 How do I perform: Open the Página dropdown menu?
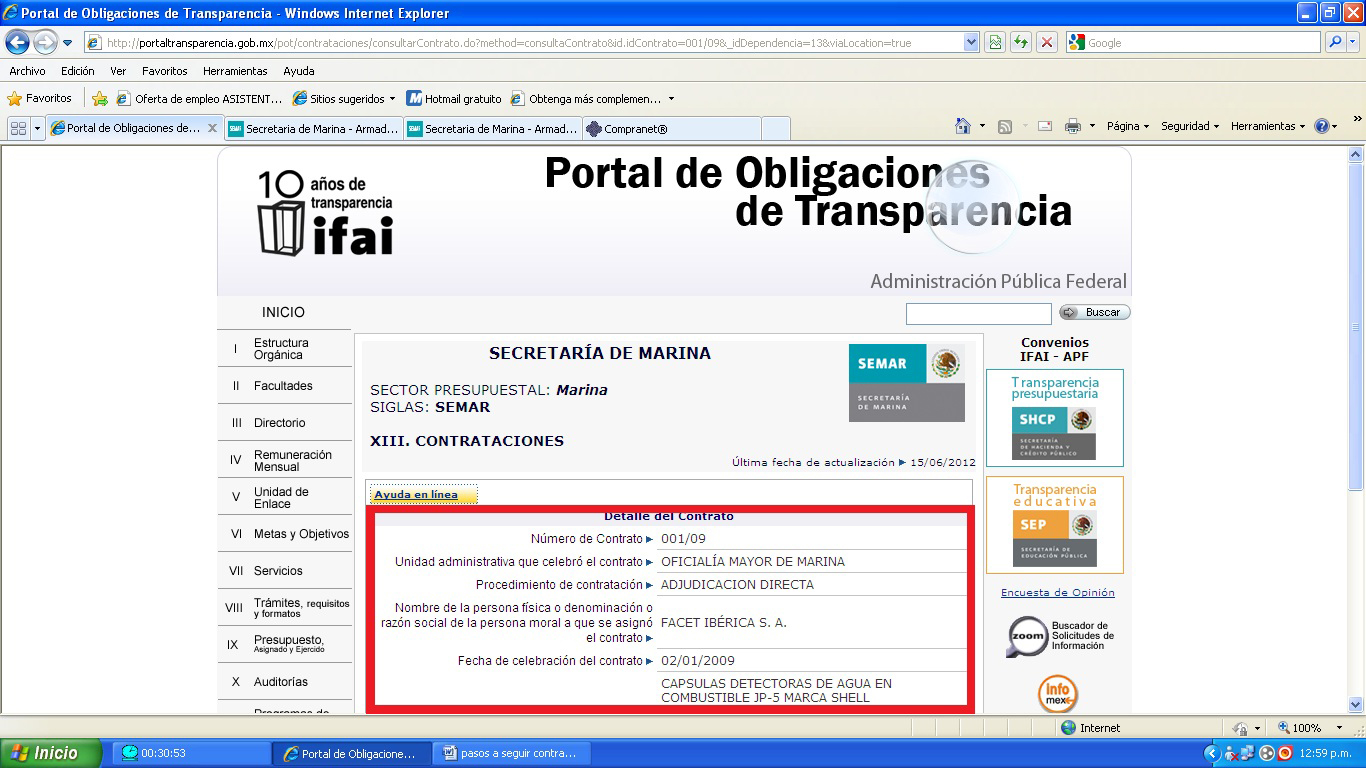1128,127
